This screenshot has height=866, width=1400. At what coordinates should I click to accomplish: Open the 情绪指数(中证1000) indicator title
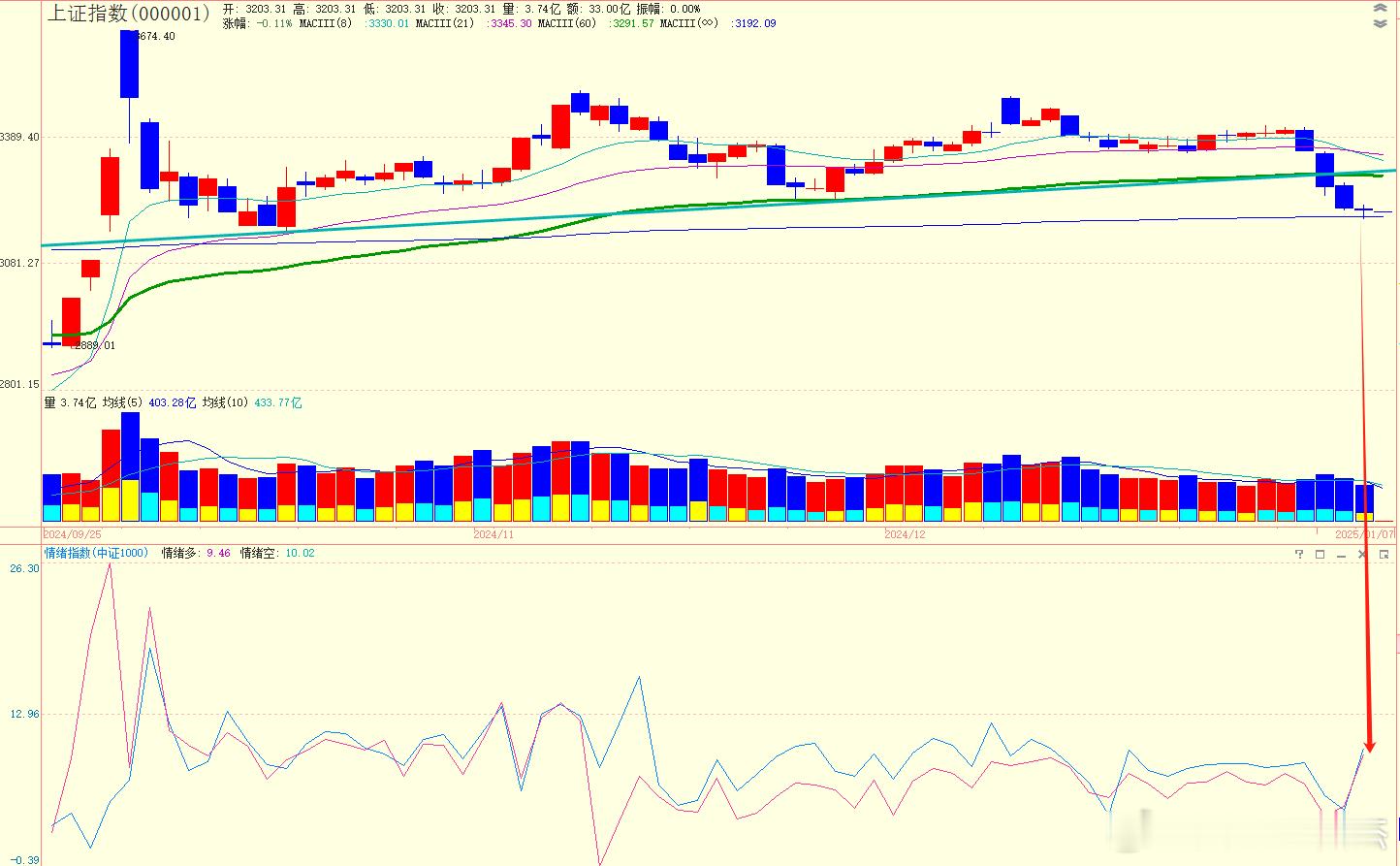click(96, 553)
